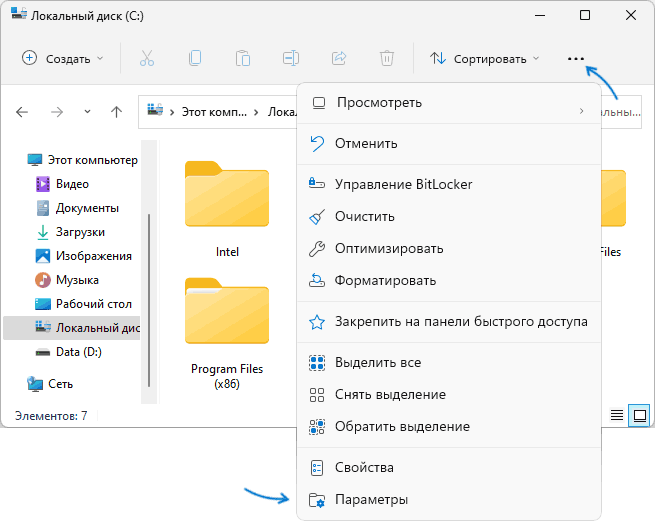The image size is (655, 521).
Task: Choose Отменить in the menu
Action: 449,144
